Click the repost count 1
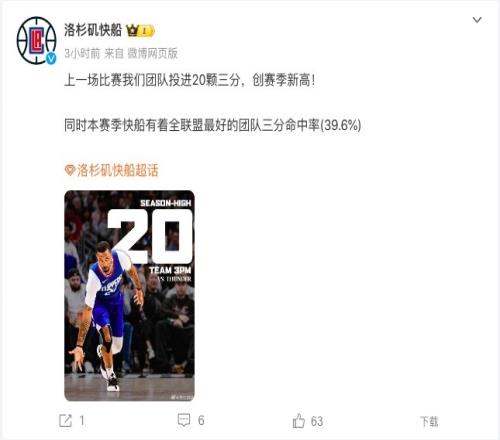This screenshot has width=500, height=440. pyautogui.click(x=82, y=421)
